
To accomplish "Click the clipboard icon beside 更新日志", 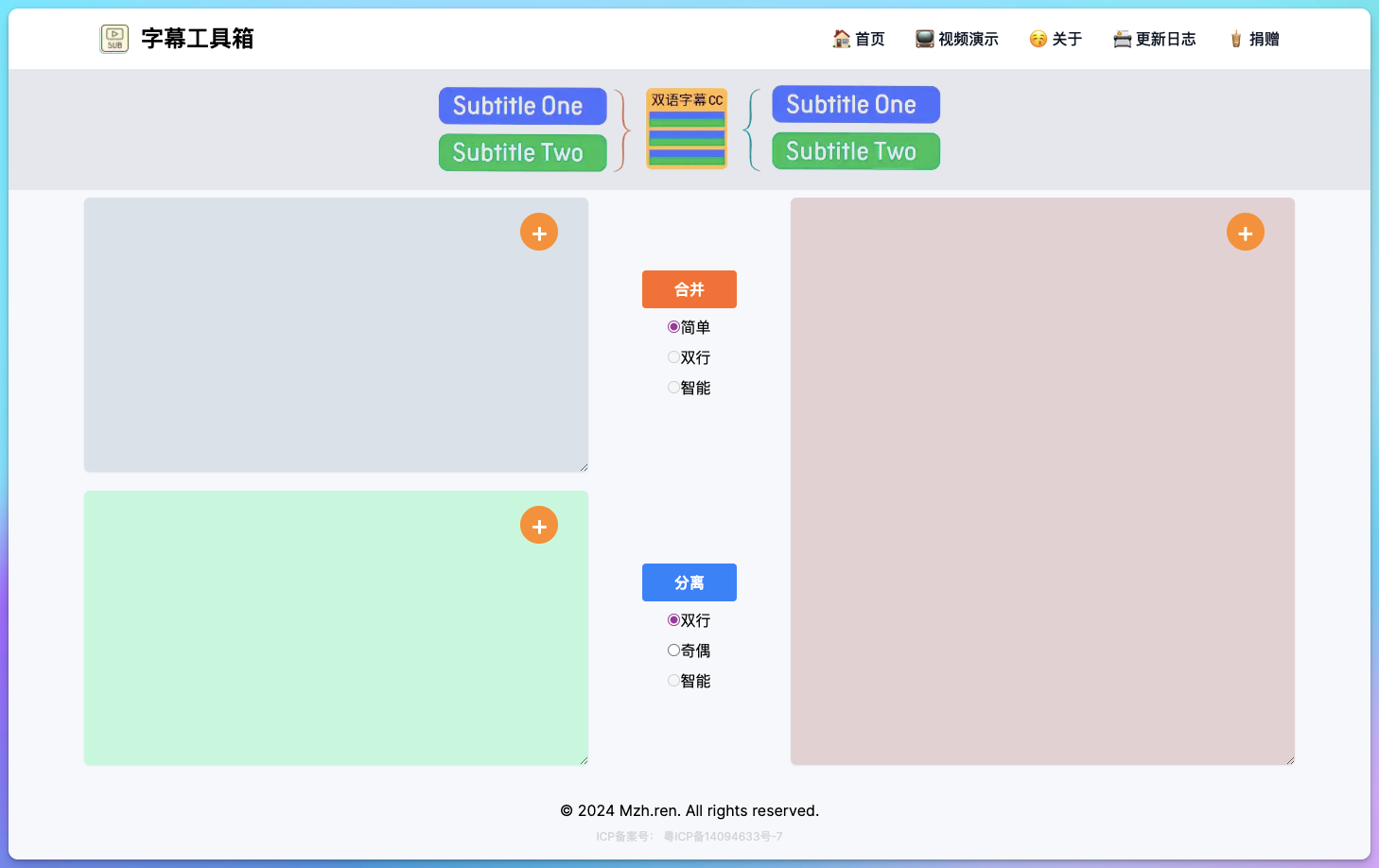I will 1122,39.
